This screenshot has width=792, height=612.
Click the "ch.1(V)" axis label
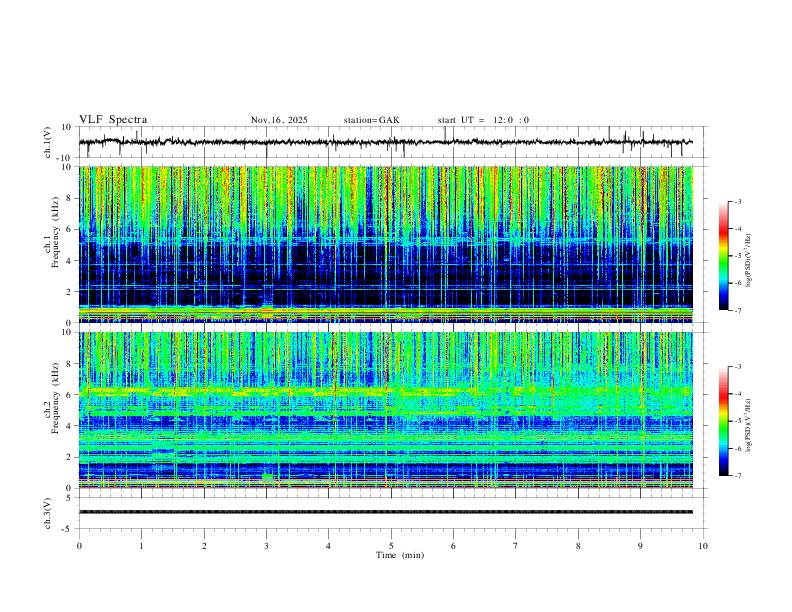click(x=48, y=142)
